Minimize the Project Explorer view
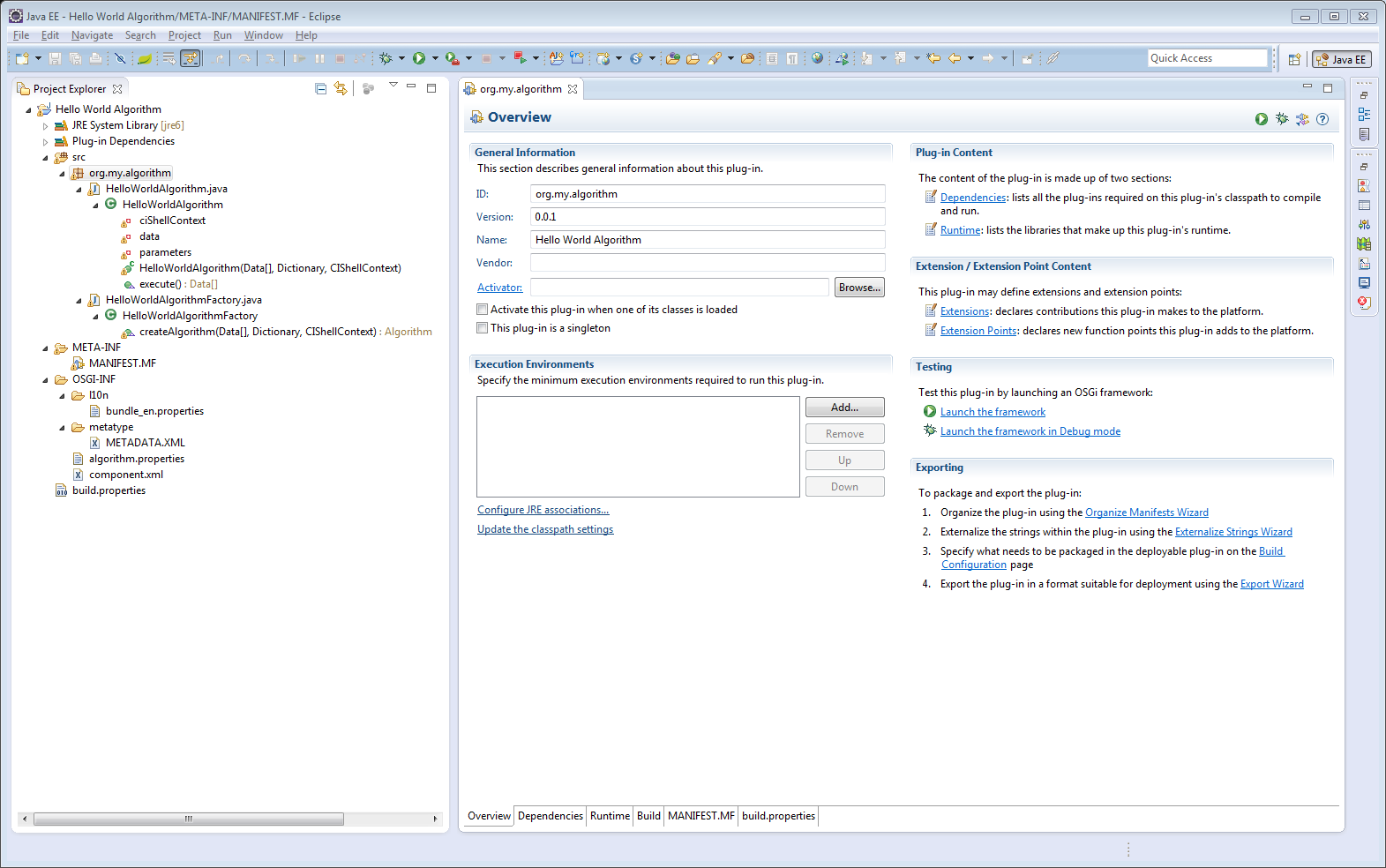 411,87
